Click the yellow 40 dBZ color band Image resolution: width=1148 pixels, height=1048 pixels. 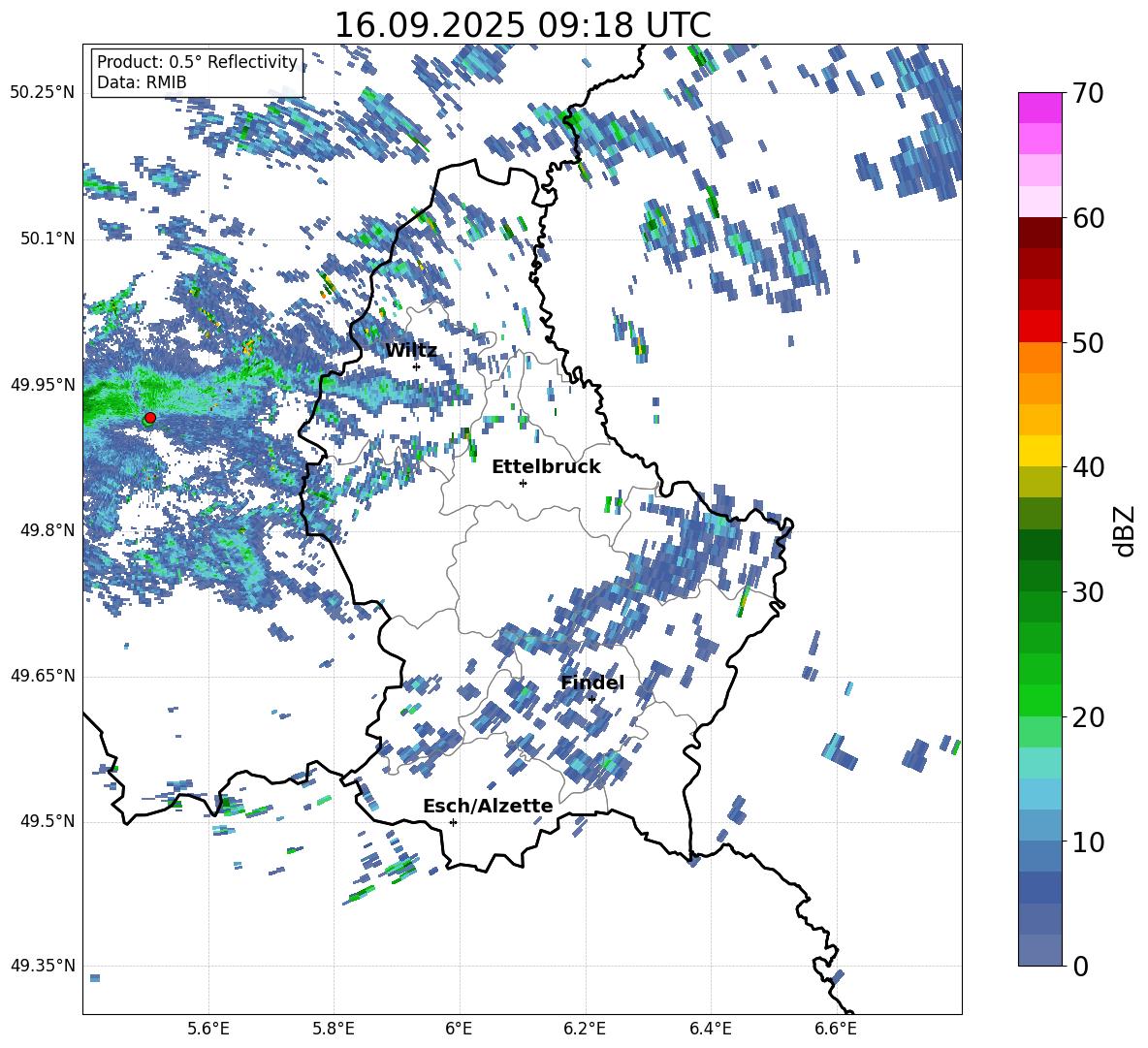tap(1040, 451)
